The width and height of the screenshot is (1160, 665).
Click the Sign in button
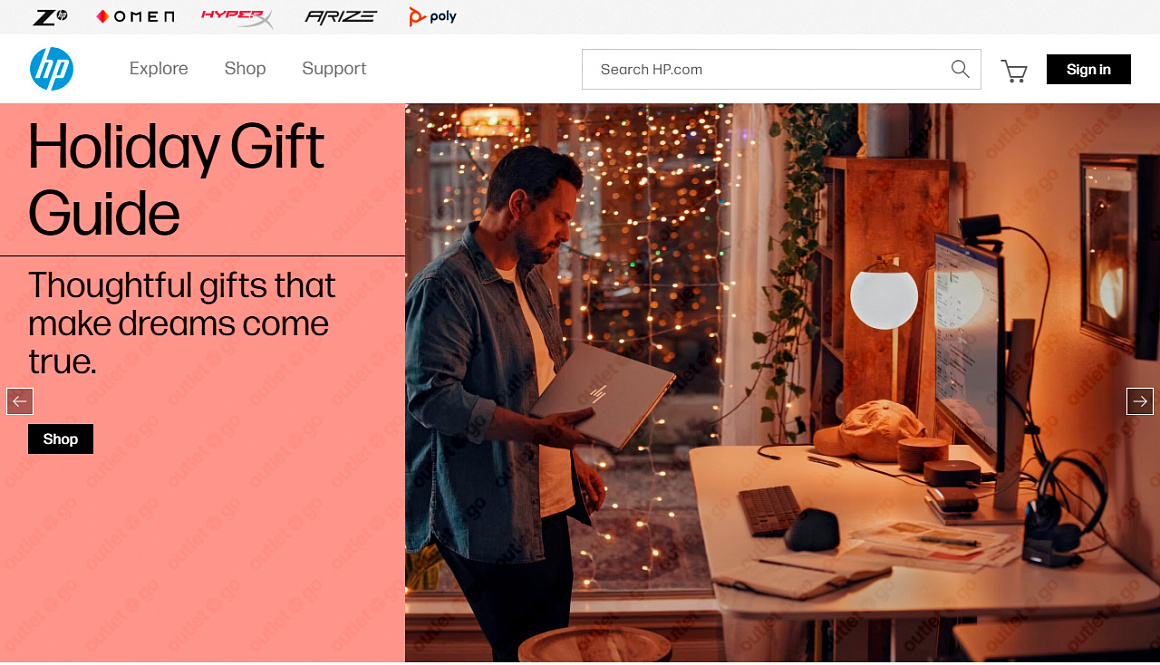1088,69
